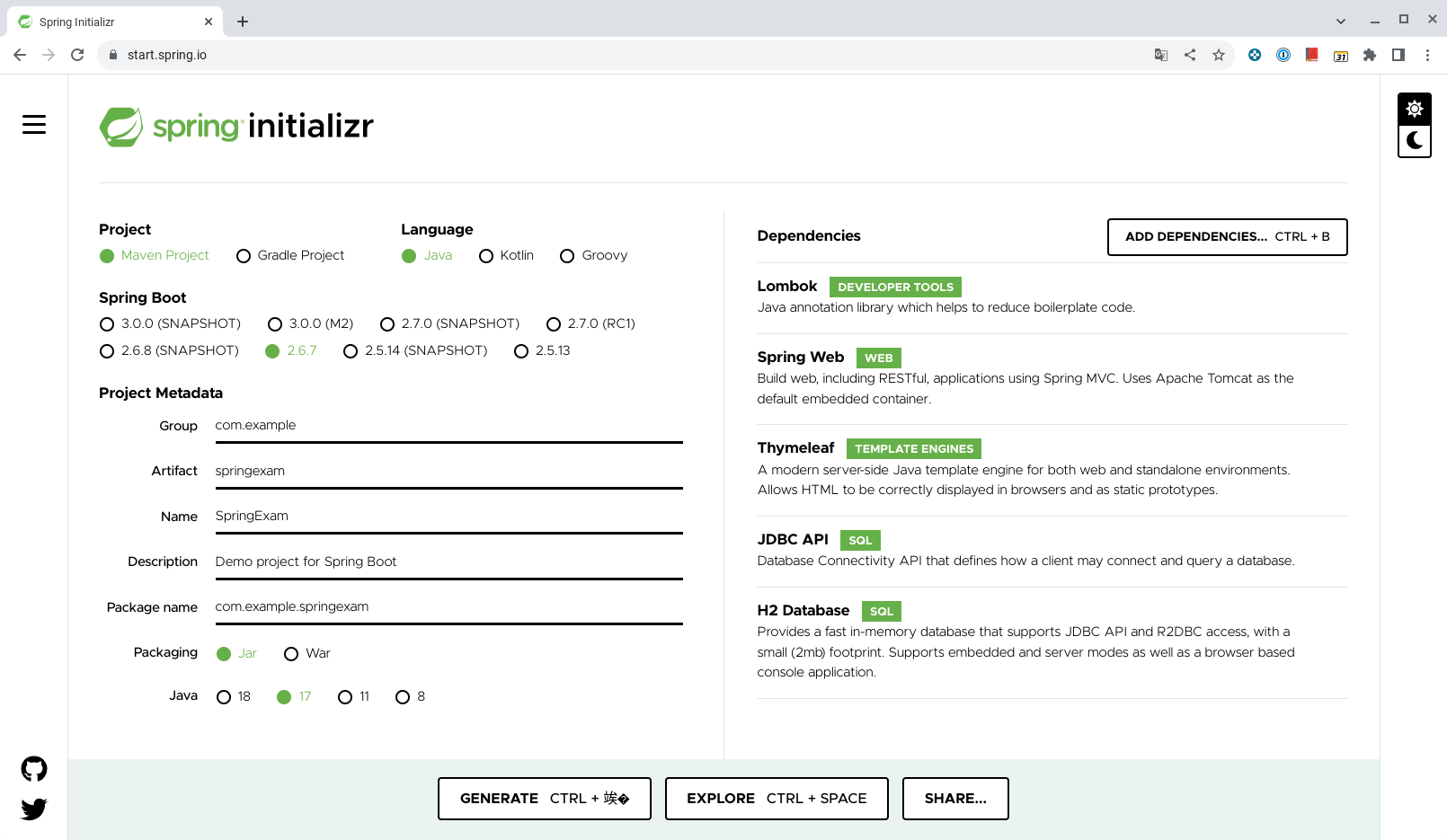This screenshot has width=1447, height=840.
Task: Click Add Dependencies button
Action: (x=1227, y=237)
